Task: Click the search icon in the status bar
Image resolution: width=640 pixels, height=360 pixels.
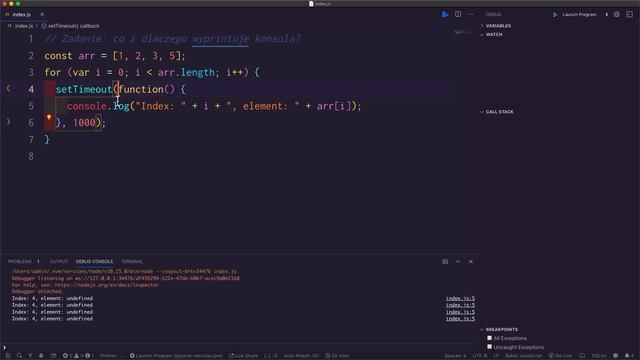Action: click(x=19, y=356)
